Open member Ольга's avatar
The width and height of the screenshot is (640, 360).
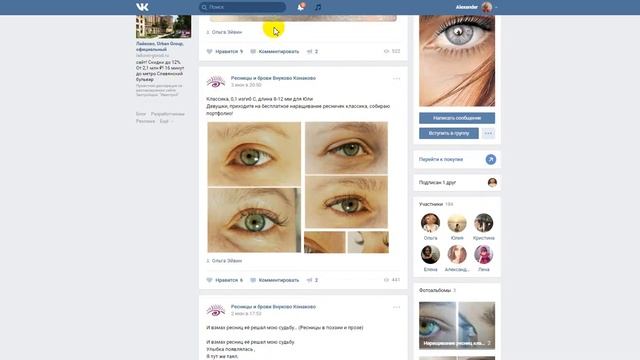click(430, 223)
